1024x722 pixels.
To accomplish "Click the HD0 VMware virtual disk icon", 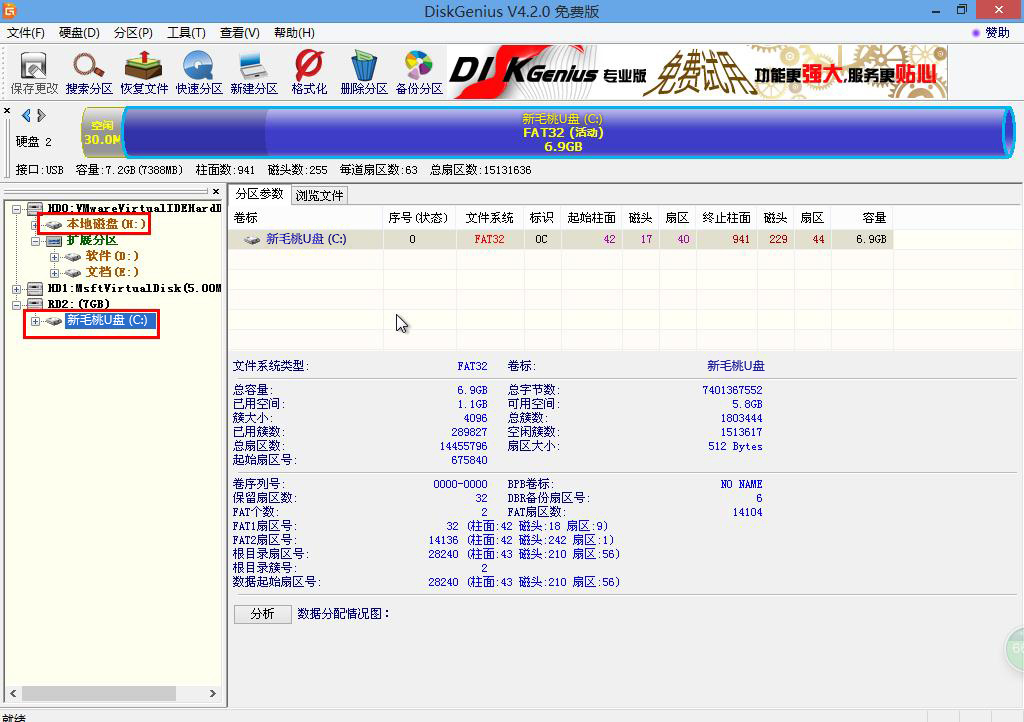I will 35,208.
